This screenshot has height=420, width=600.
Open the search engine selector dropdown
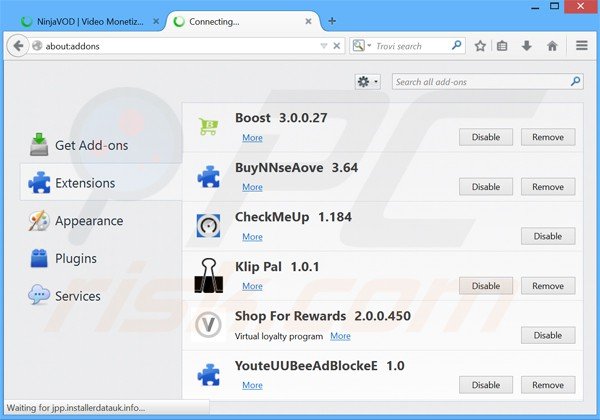362,46
